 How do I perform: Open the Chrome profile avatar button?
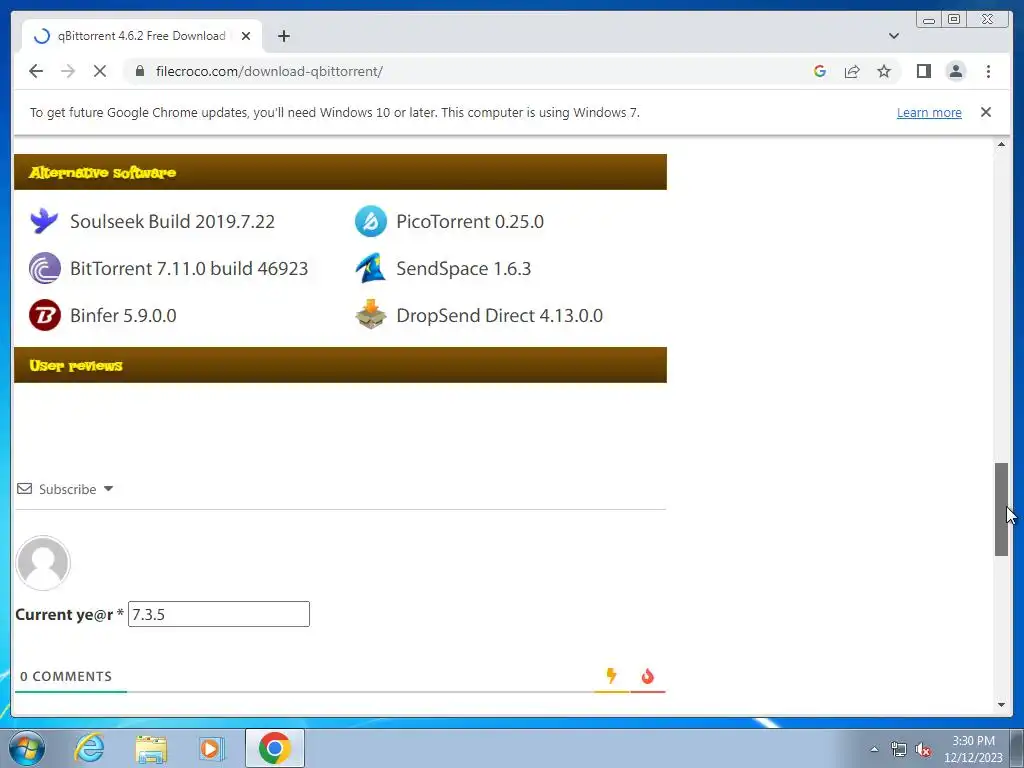(x=955, y=71)
